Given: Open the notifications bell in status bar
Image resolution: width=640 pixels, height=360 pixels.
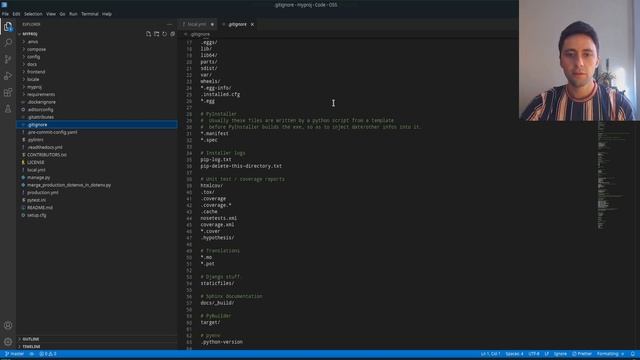Looking at the screenshot, I should pos(633,354).
